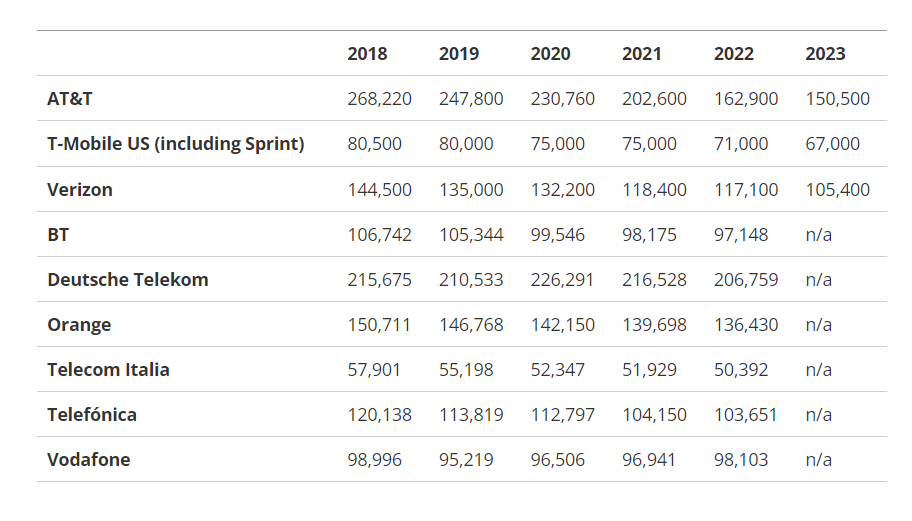This screenshot has height=521, width=912.
Task: Click the Vodafone row label
Action: 88,460
